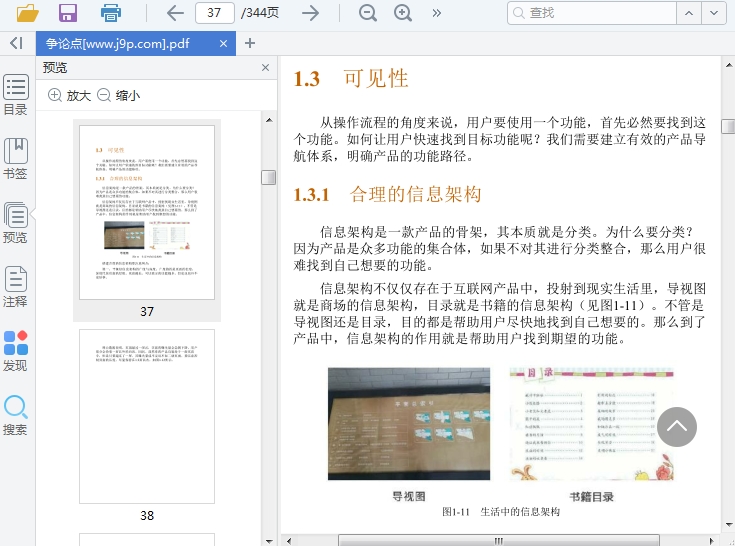
Task: Open file with the folder icon
Action: click(27, 13)
